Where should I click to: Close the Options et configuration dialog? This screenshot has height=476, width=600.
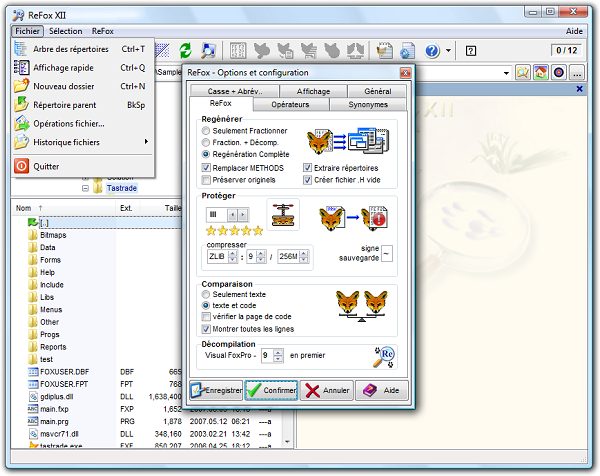click(405, 73)
